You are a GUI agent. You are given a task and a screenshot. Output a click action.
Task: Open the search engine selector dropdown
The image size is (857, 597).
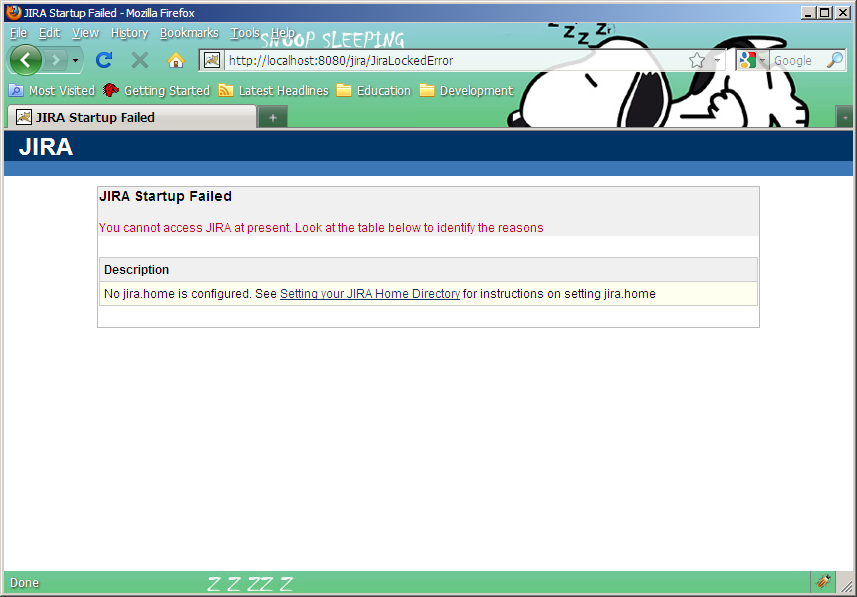point(753,60)
